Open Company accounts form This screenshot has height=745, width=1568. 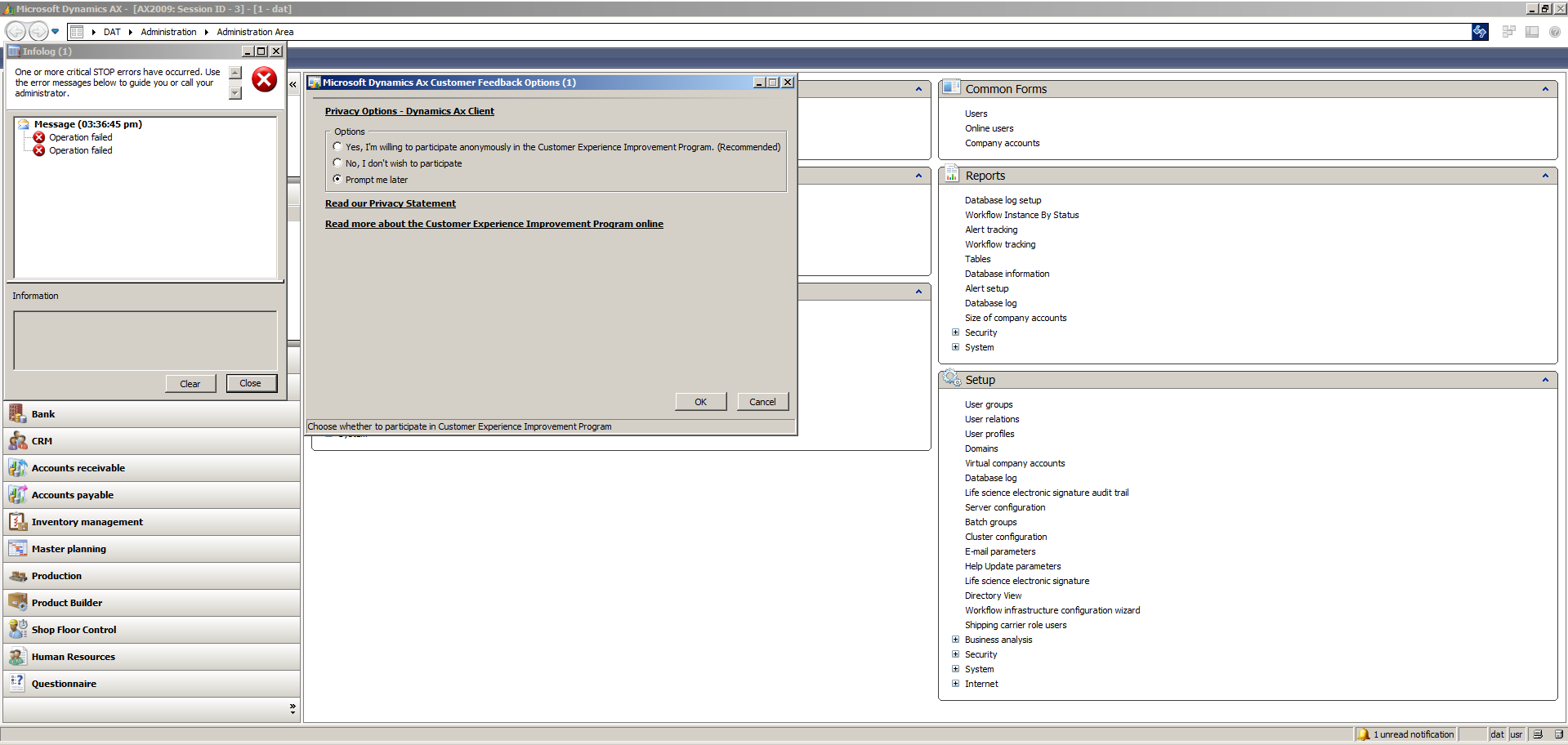pos(1002,143)
